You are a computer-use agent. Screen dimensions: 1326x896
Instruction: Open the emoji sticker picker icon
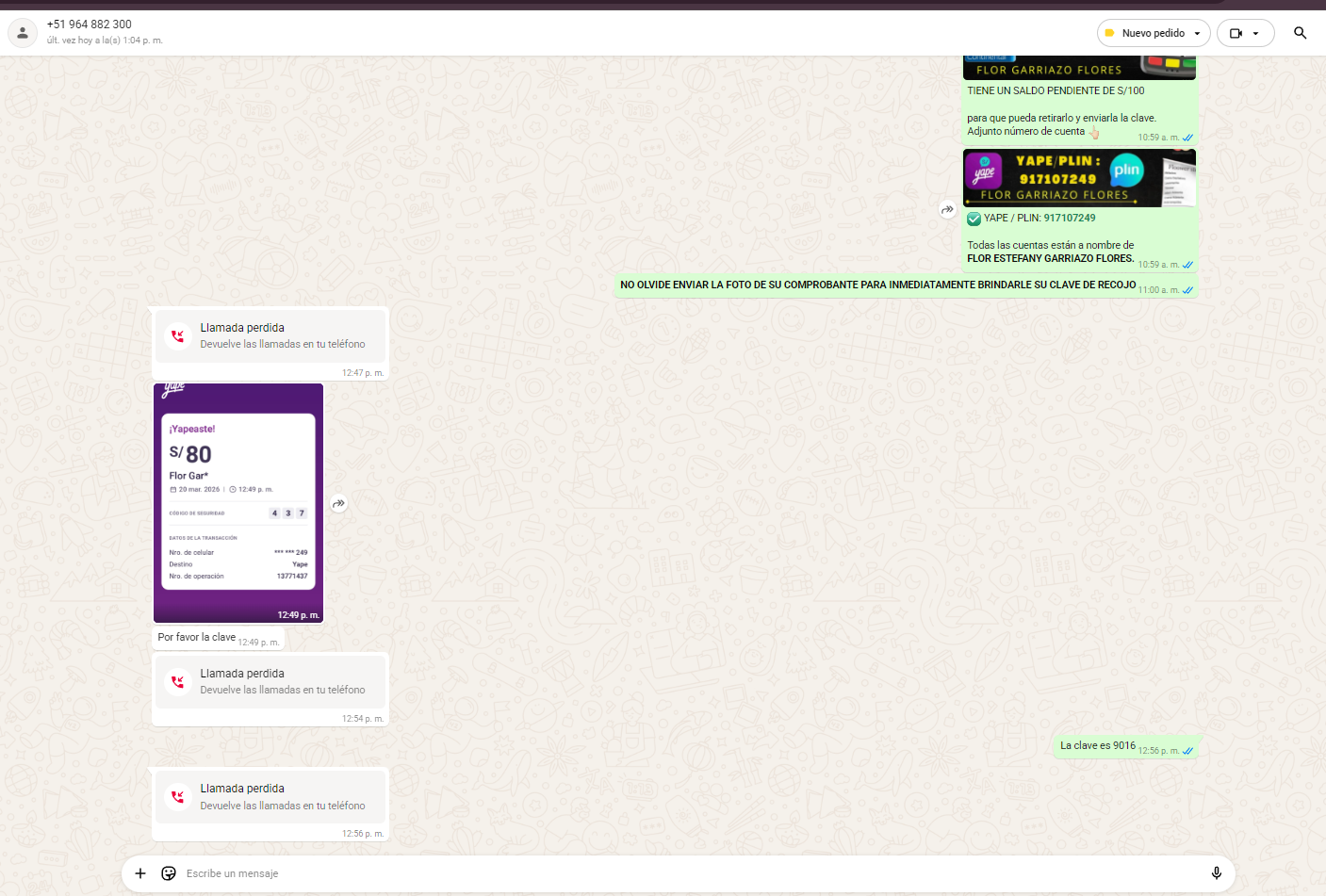tap(169, 873)
